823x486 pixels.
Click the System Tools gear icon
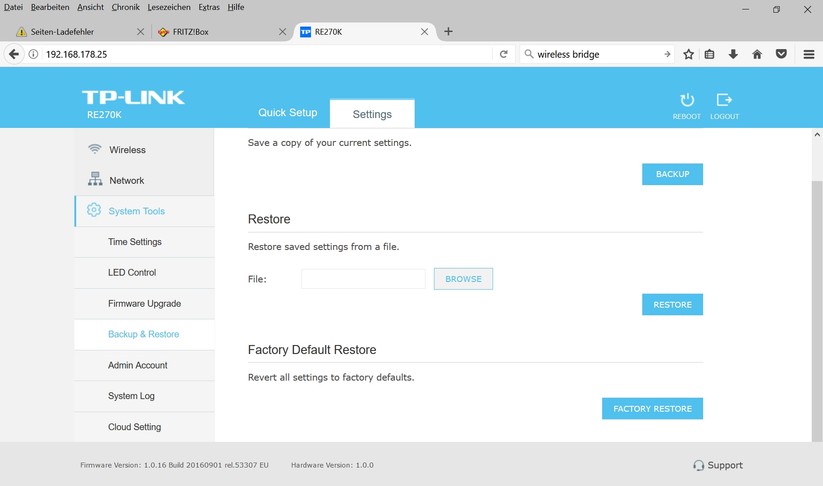pyautogui.click(x=94, y=211)
